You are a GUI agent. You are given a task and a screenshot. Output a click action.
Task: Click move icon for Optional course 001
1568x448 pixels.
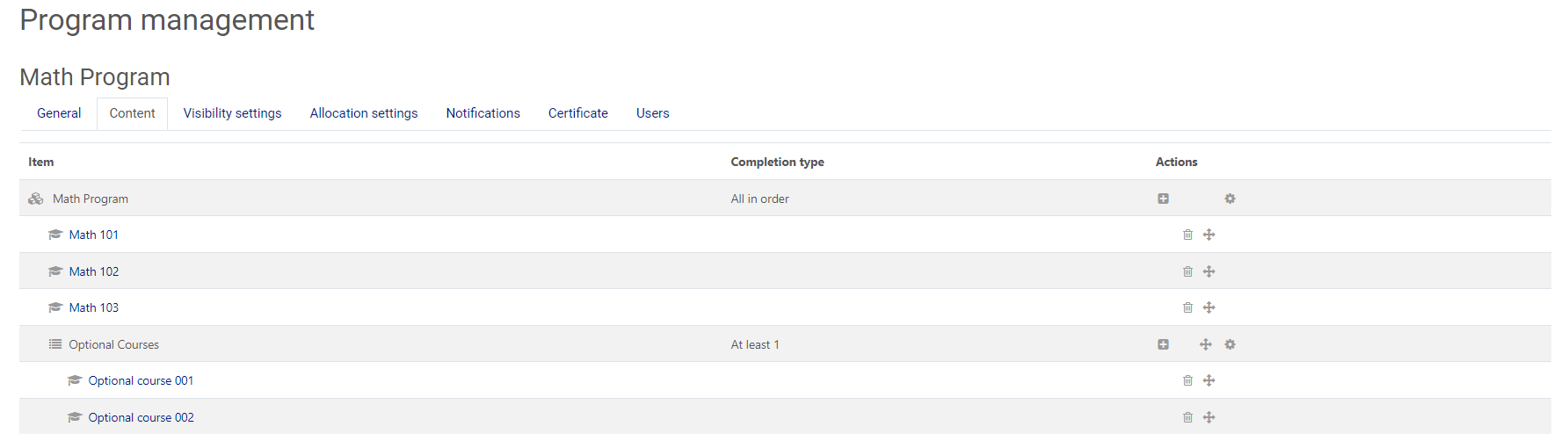1209,380
